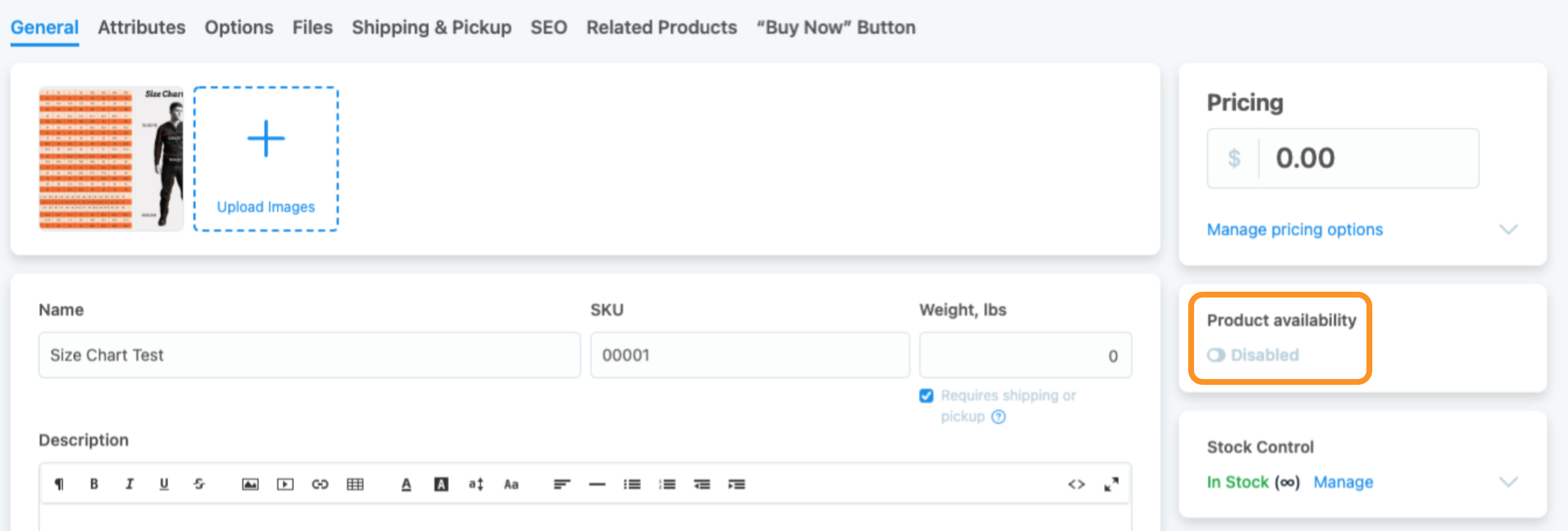This screenshot has height=531, width=1568.
Task: Apply italic formatting in the editor
Action: pyautogui.click(x=129, y=484)
